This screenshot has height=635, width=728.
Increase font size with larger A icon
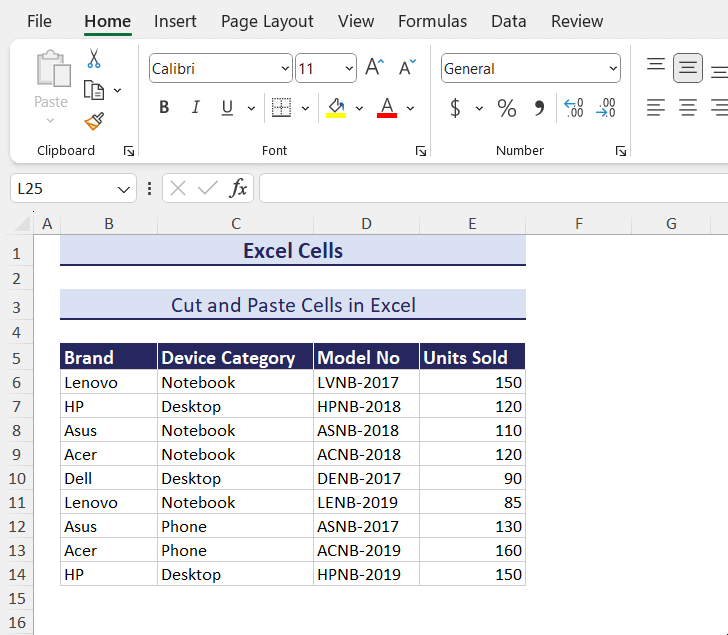coord(374,68)
